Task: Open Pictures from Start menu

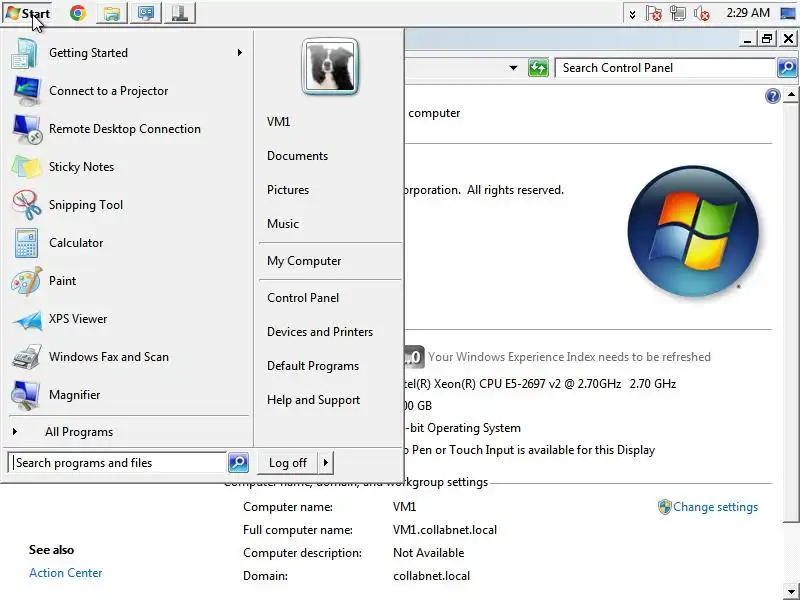Action: pos(288,190)
